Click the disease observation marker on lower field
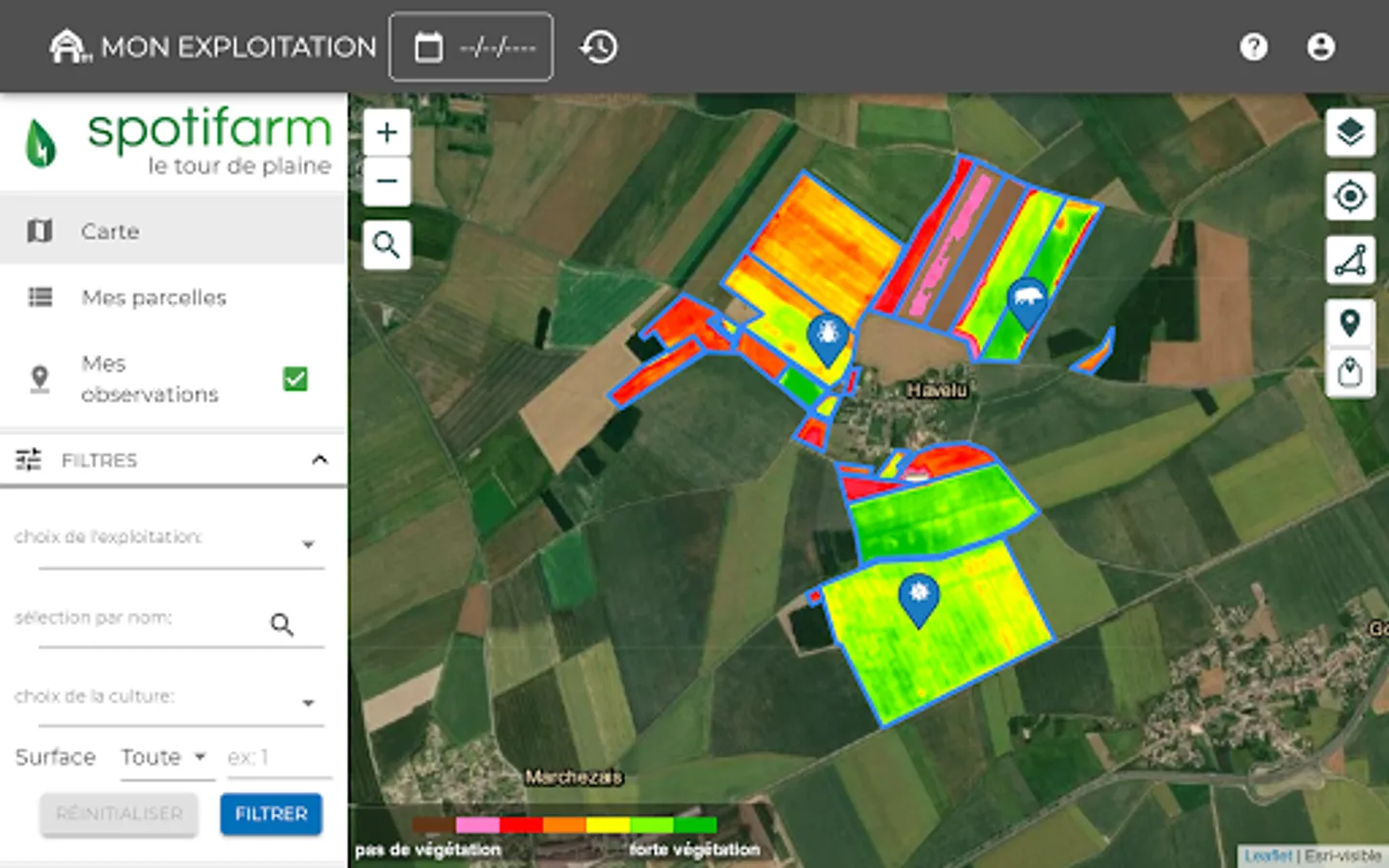 click(x=918, y=599)
